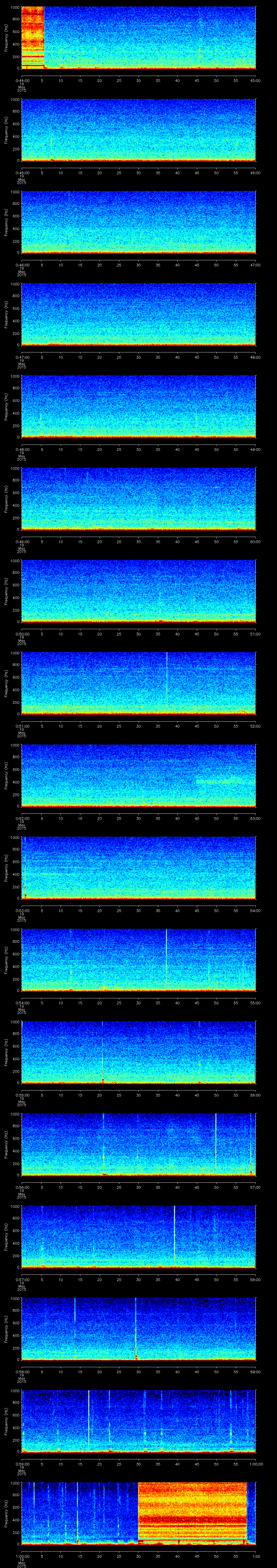Click the Frequency (Hz) axis label of the first spectrogram
Image resolution: width=277 pixels, height=1568 pixels.
7,38
